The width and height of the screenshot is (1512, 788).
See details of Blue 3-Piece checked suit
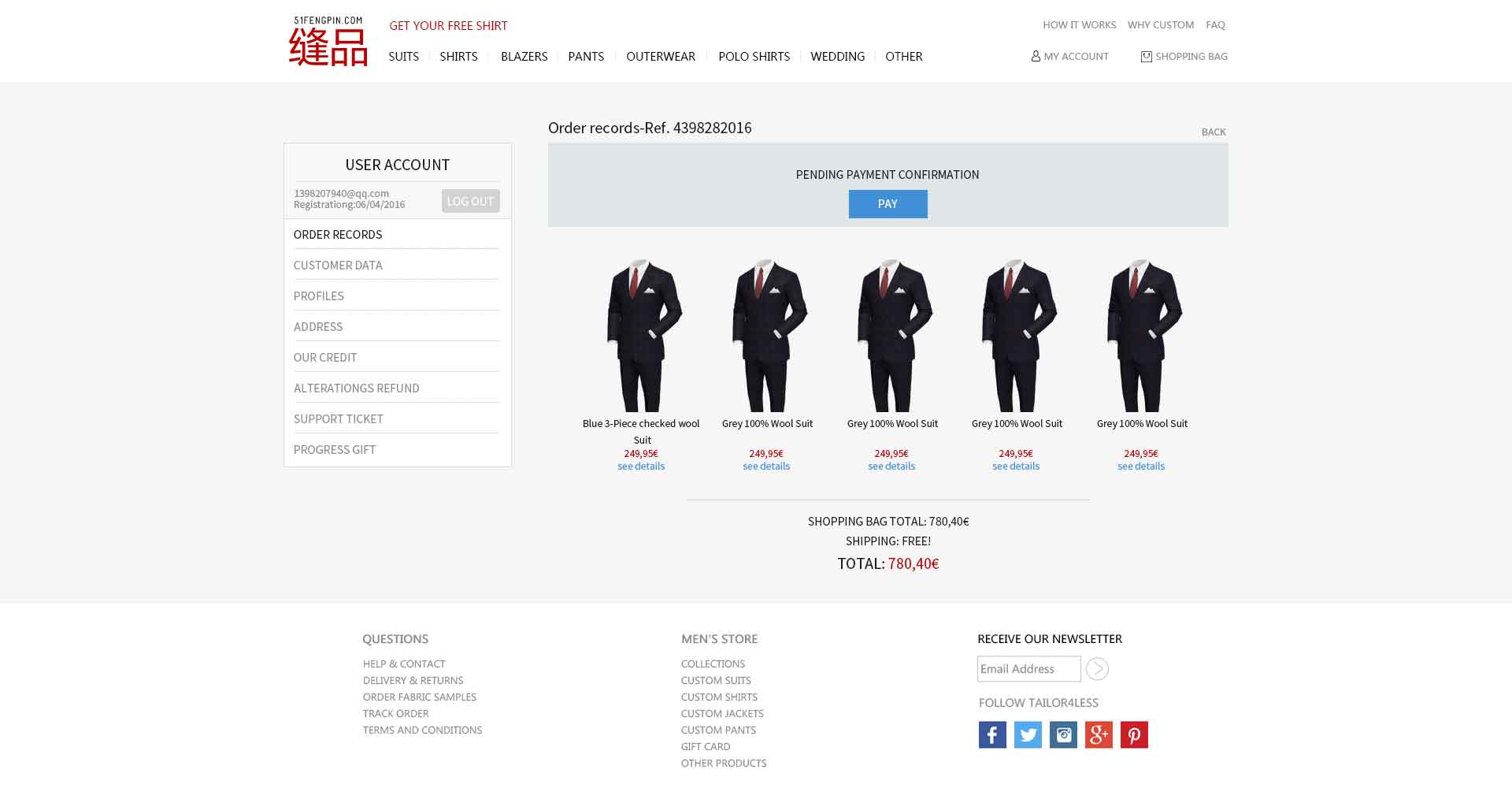pyautogui.click(x=641, y=466)
